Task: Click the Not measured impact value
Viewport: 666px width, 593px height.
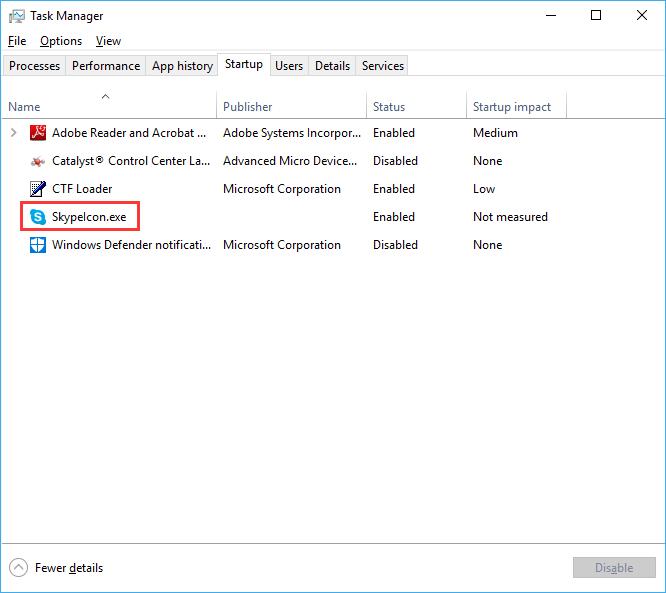Action: 510,217
